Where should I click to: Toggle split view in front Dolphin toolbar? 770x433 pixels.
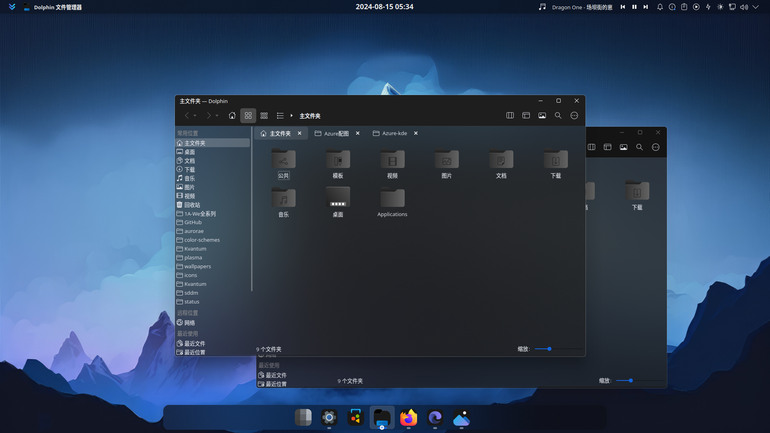coord(510,116)
